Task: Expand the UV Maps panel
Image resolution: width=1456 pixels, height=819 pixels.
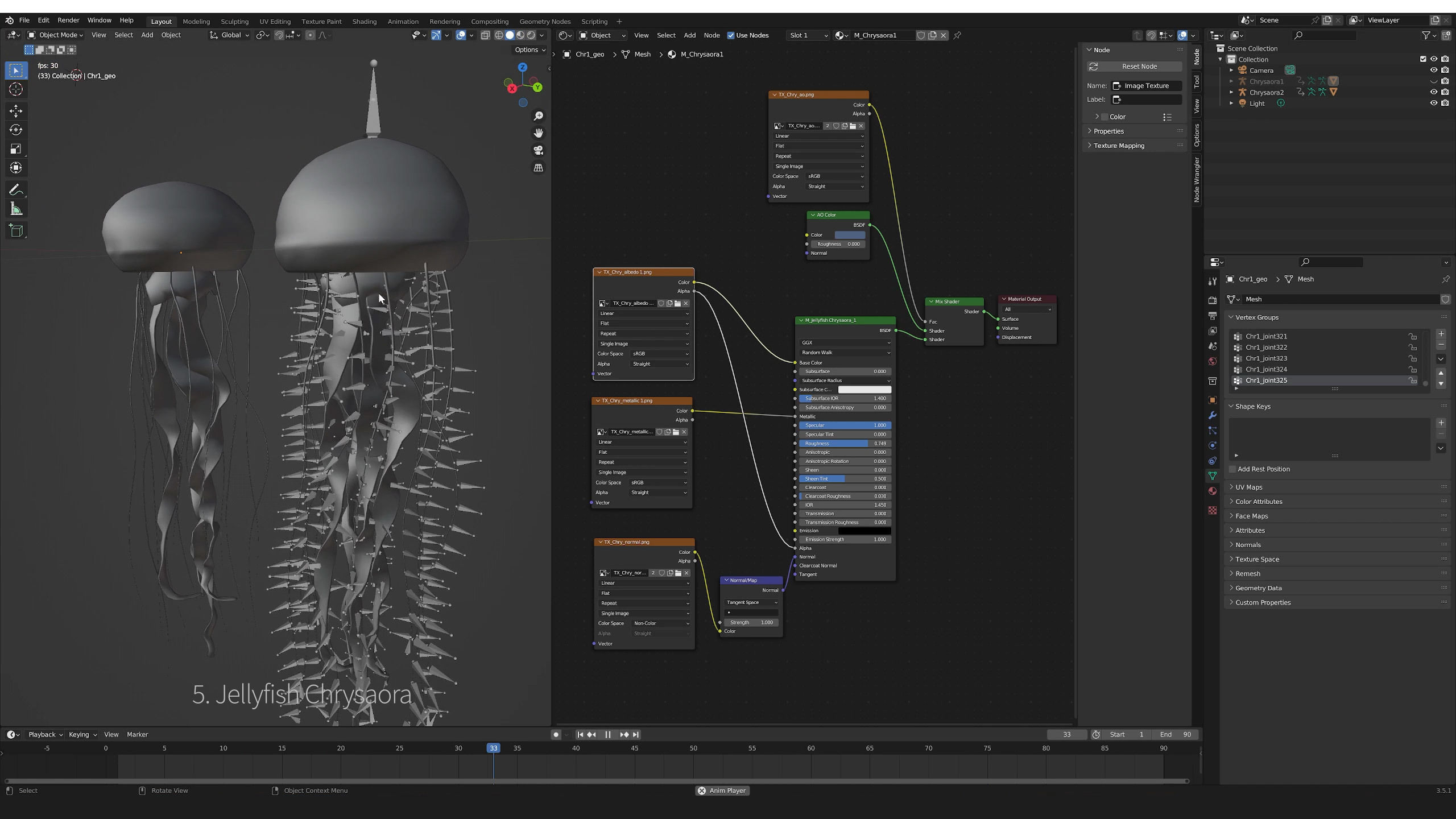Action: click(x=1248, y=487)
